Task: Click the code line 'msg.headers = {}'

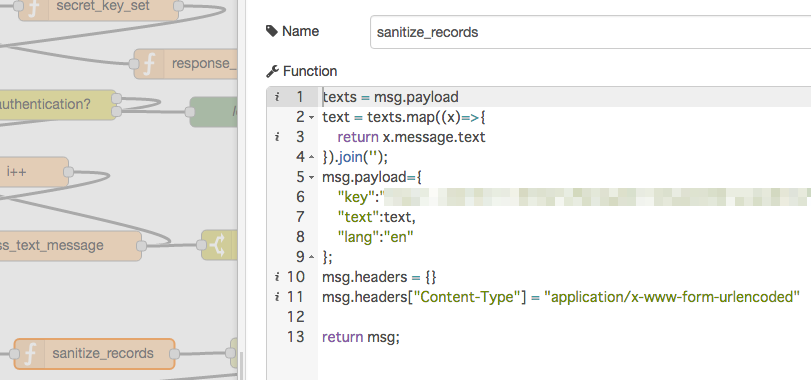Action: (x=379, y=277)
